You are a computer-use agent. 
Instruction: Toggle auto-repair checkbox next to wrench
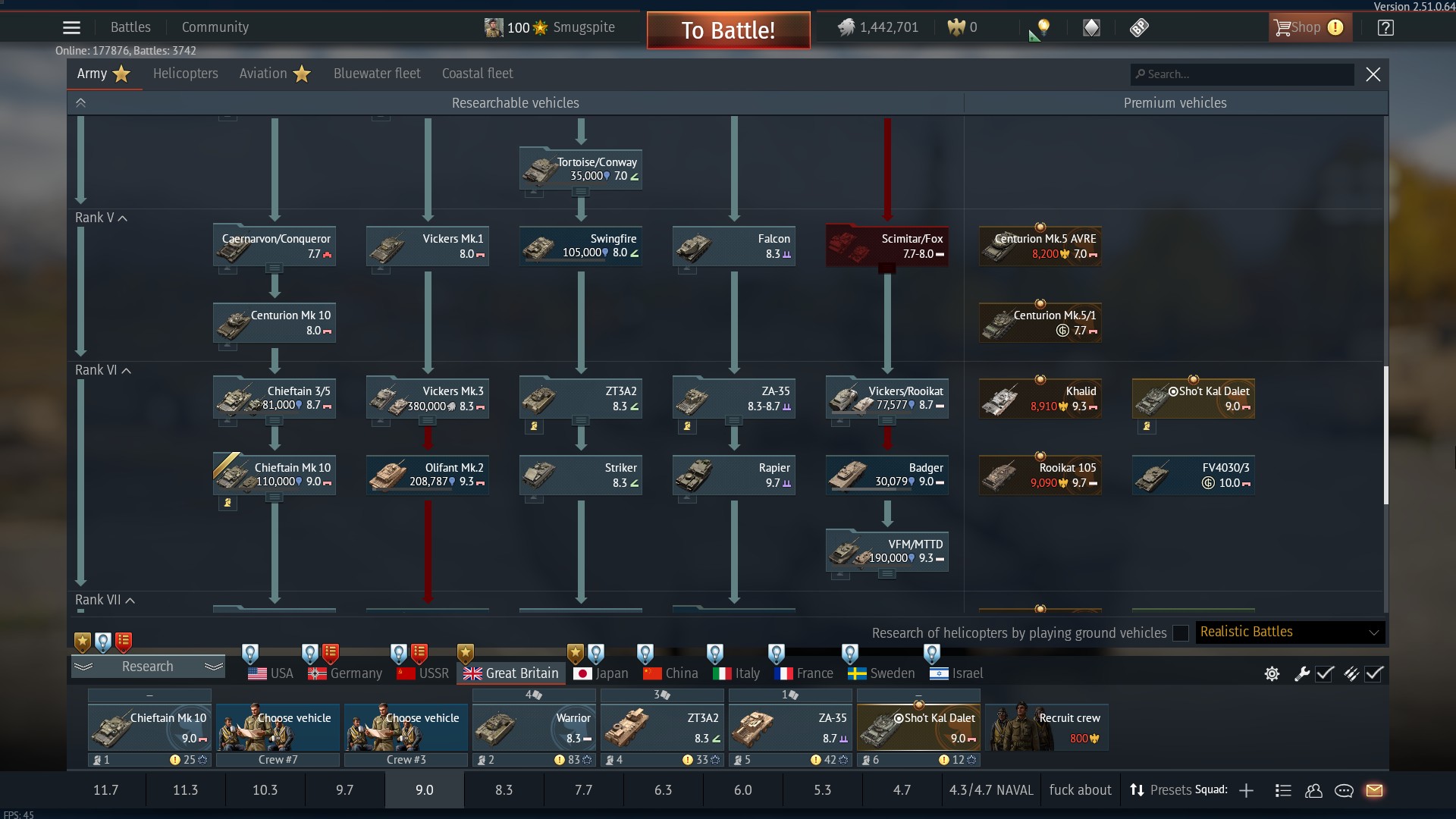pos(1325,673)
